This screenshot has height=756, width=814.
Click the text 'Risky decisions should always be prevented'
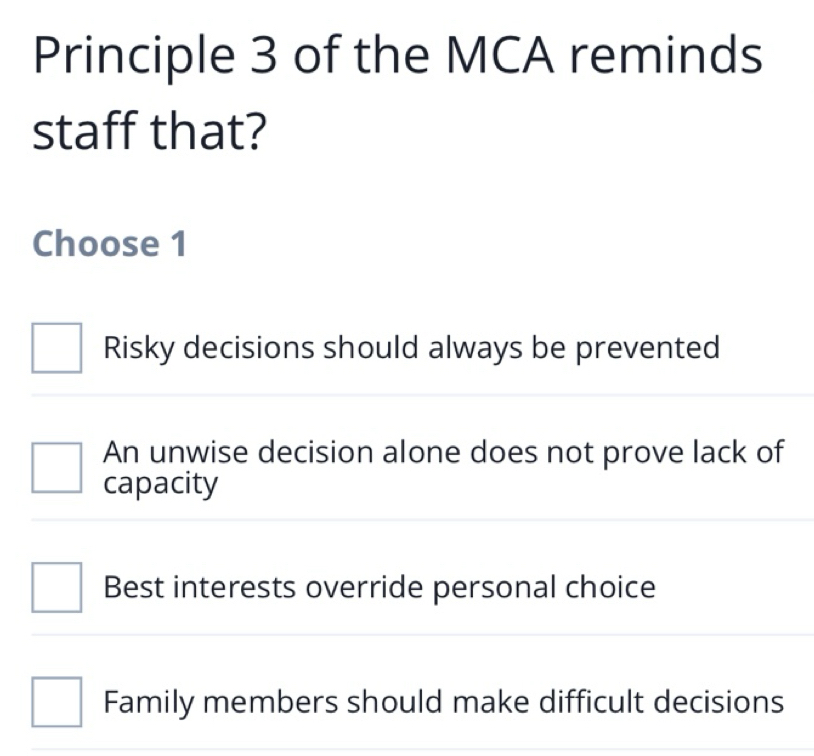click(x=412, y=347)
